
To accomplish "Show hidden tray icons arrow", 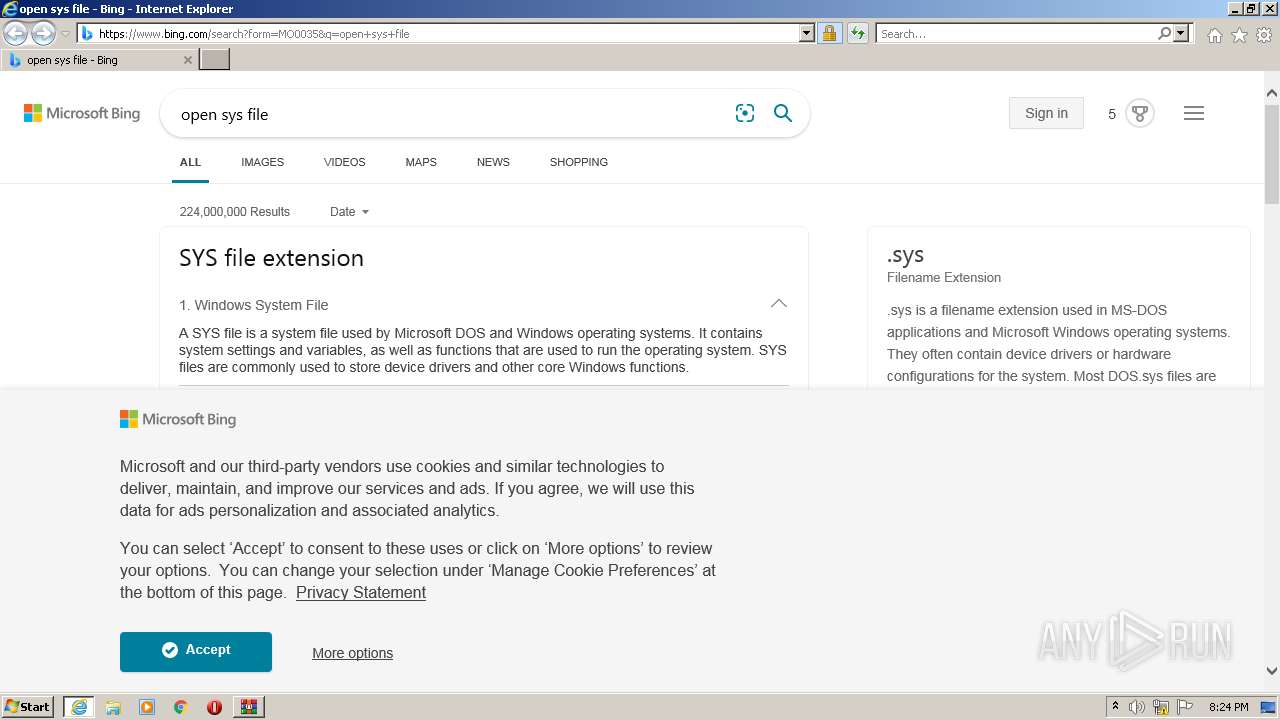I will pos(1115,707).
